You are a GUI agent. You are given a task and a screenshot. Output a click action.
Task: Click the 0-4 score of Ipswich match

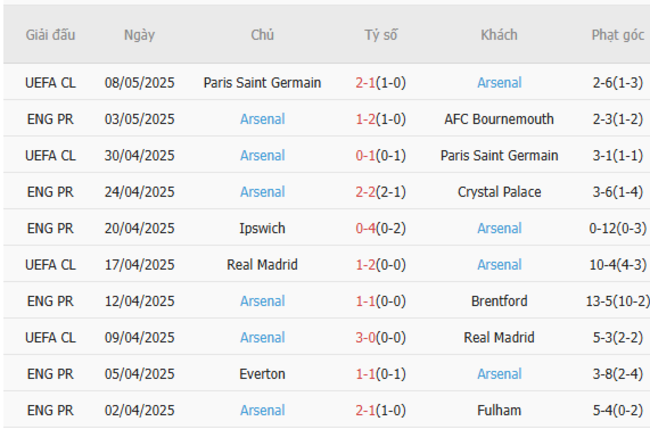click(x=367, y=228)
